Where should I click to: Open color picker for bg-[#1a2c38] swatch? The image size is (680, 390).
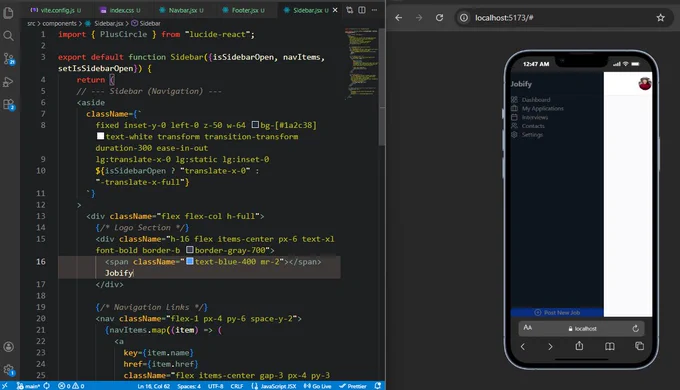pyautogui.click(x=255, y=125)
